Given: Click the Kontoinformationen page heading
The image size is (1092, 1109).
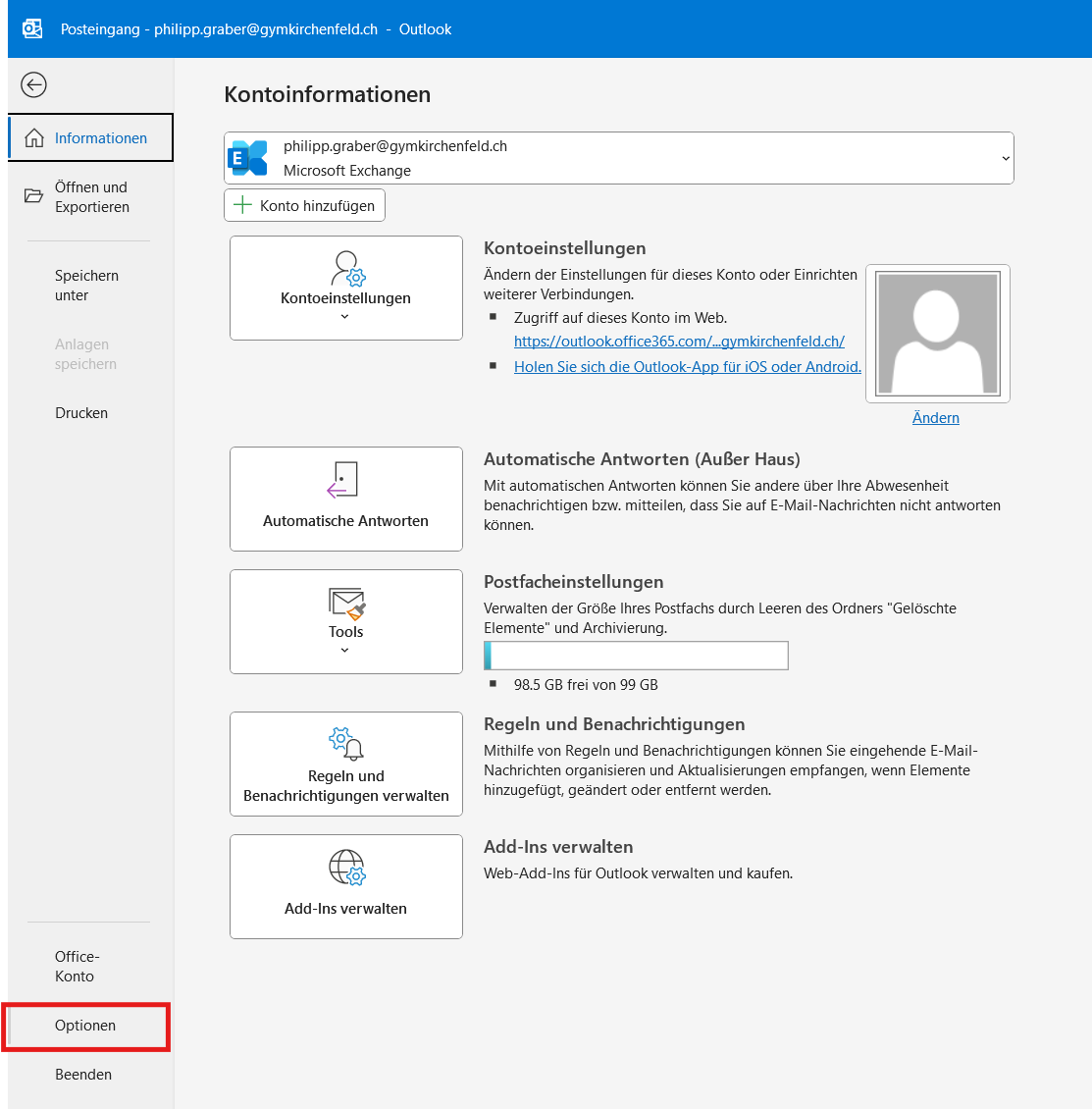Looking at the screenshot, I should click(x=328, y=94).
